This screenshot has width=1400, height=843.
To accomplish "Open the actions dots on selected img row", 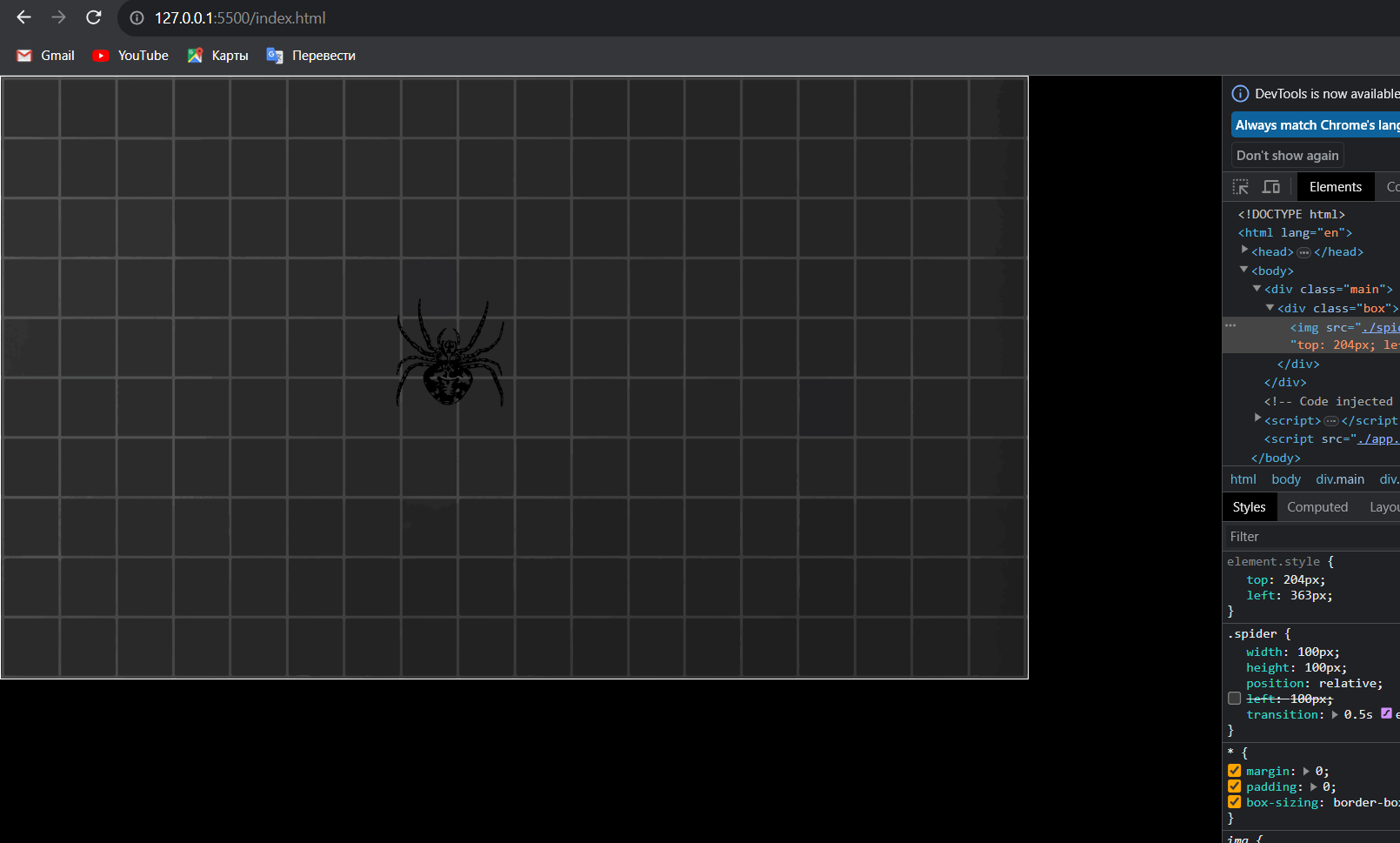I will click(1230, 325).
